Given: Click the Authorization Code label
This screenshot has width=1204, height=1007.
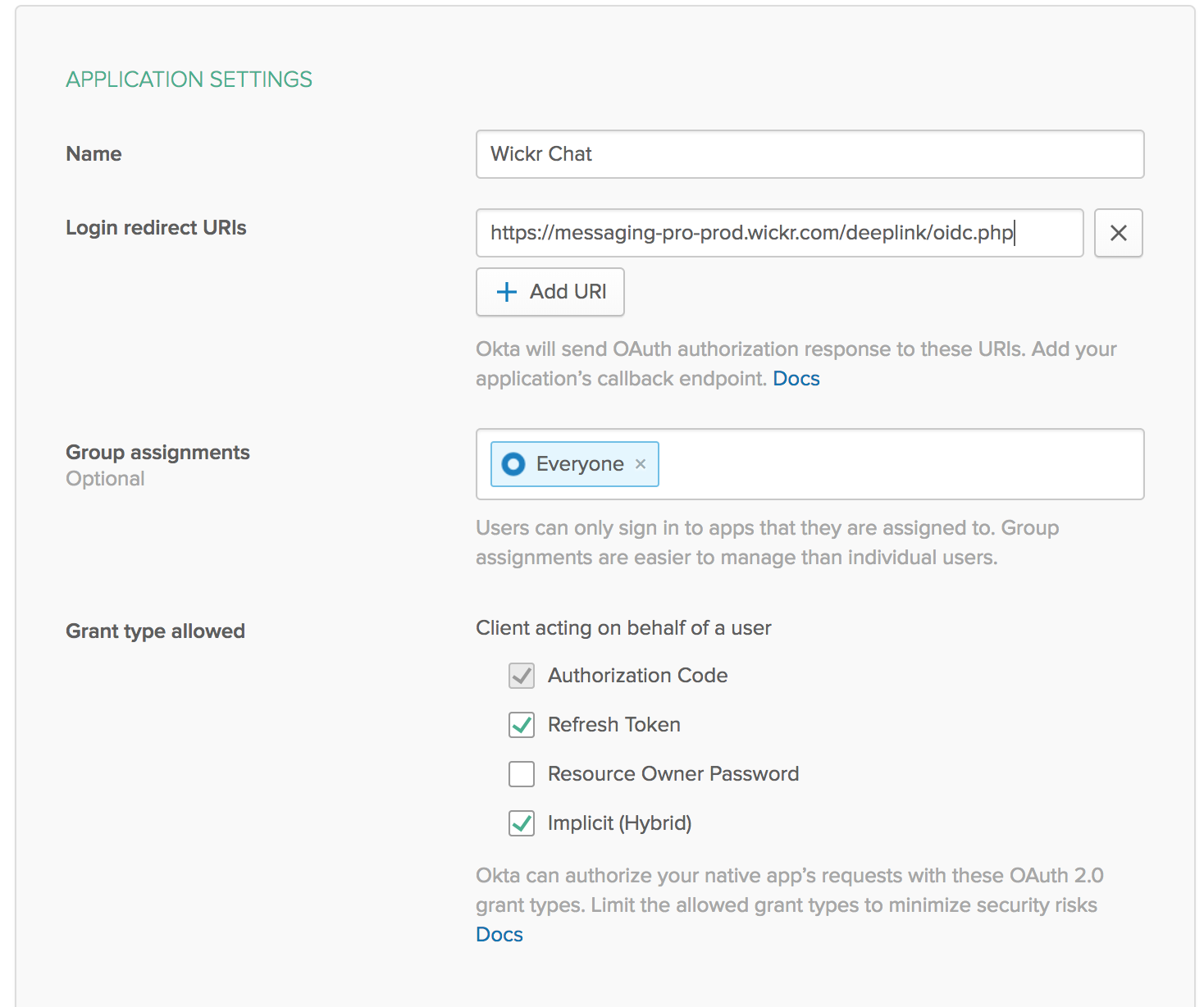Looking at the screenshot, I should pyautogui.click(x=638, y=676).
